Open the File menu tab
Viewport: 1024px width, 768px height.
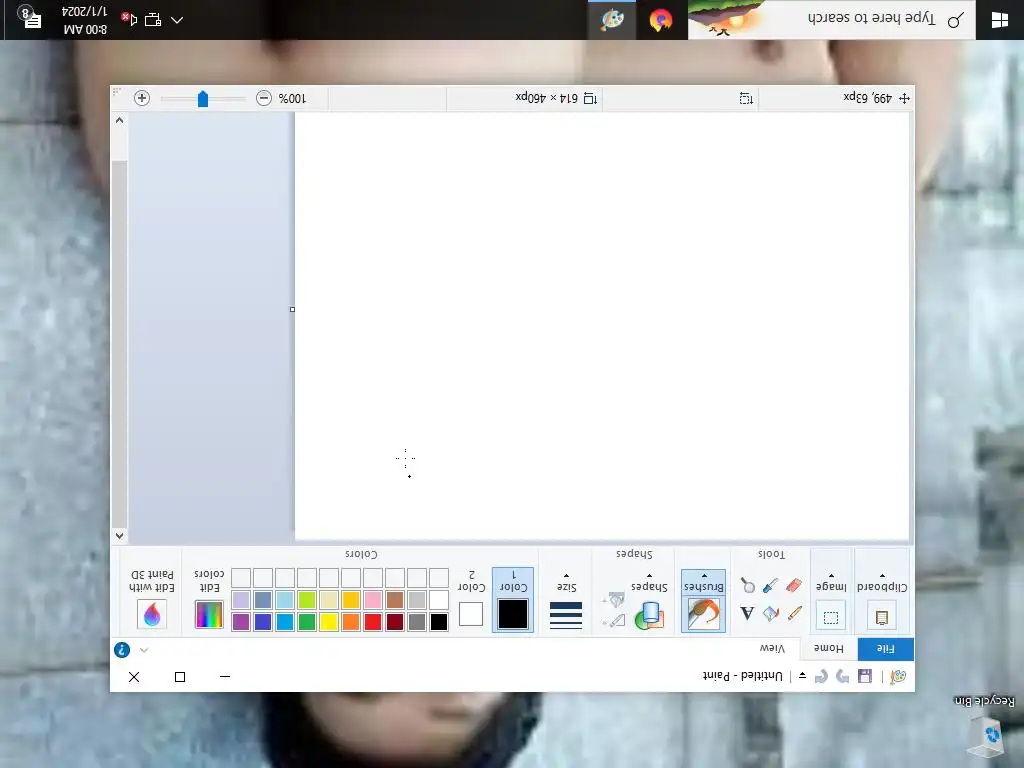(x=886, y=648)
